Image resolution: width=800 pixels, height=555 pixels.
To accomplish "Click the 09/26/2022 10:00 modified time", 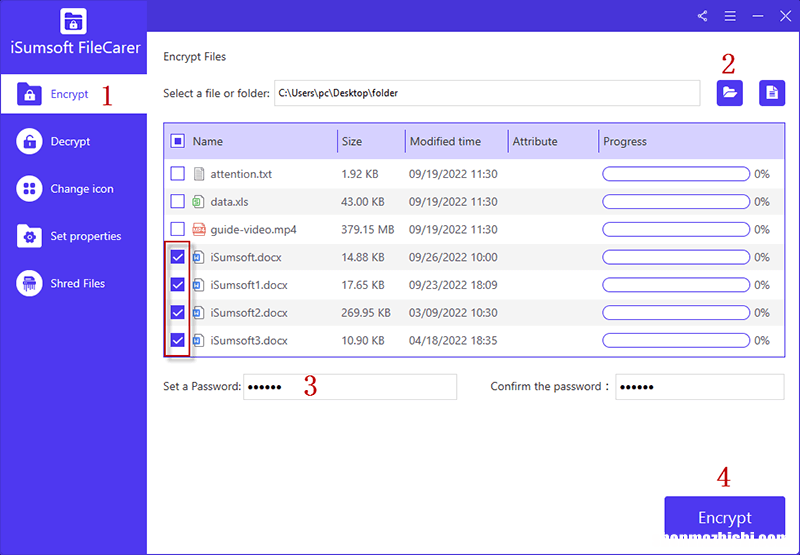I will 453,258.
